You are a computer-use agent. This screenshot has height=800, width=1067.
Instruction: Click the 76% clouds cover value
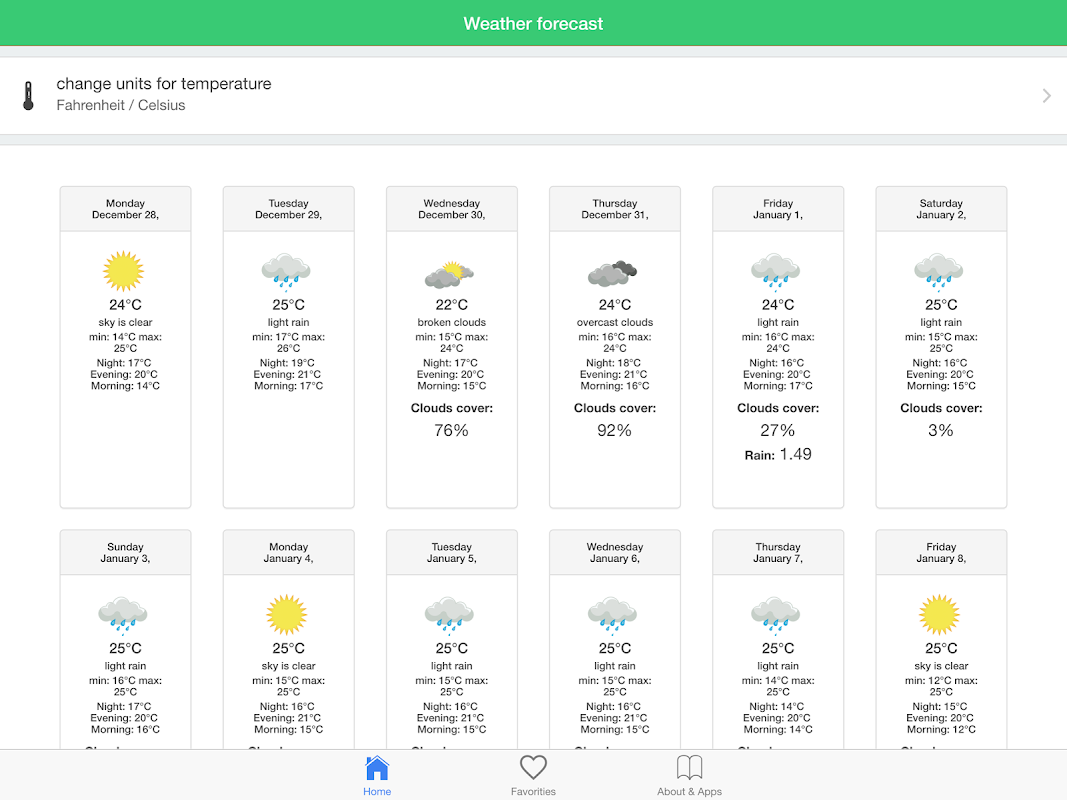451,431
